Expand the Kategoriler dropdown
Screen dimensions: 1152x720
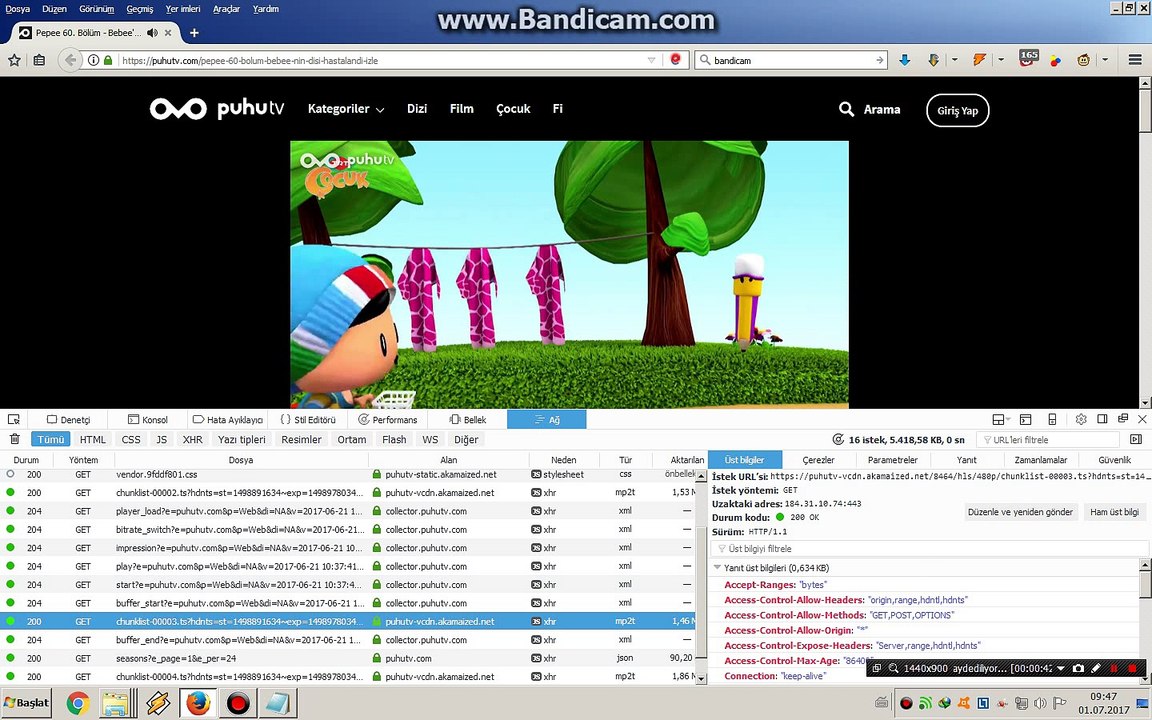(x=346, y=109)
